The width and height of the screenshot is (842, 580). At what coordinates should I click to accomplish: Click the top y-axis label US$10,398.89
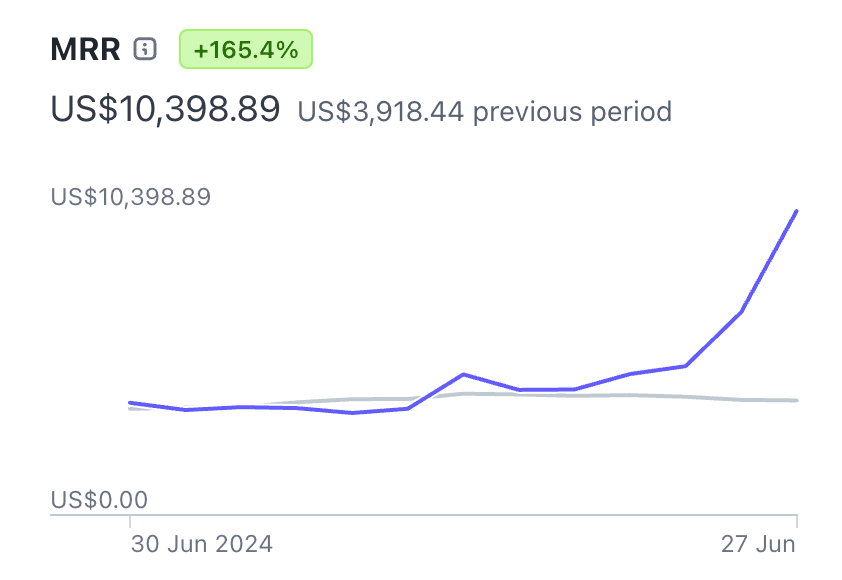pyautogui.click(x=130, y=197)
